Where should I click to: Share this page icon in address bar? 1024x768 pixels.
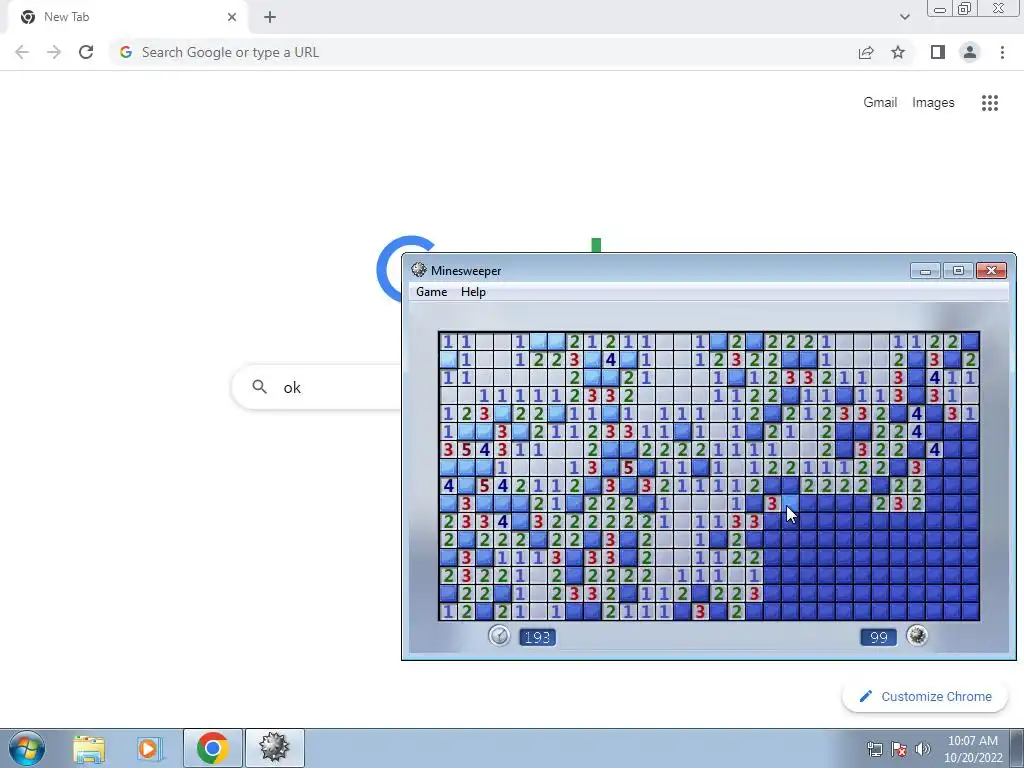866,52
